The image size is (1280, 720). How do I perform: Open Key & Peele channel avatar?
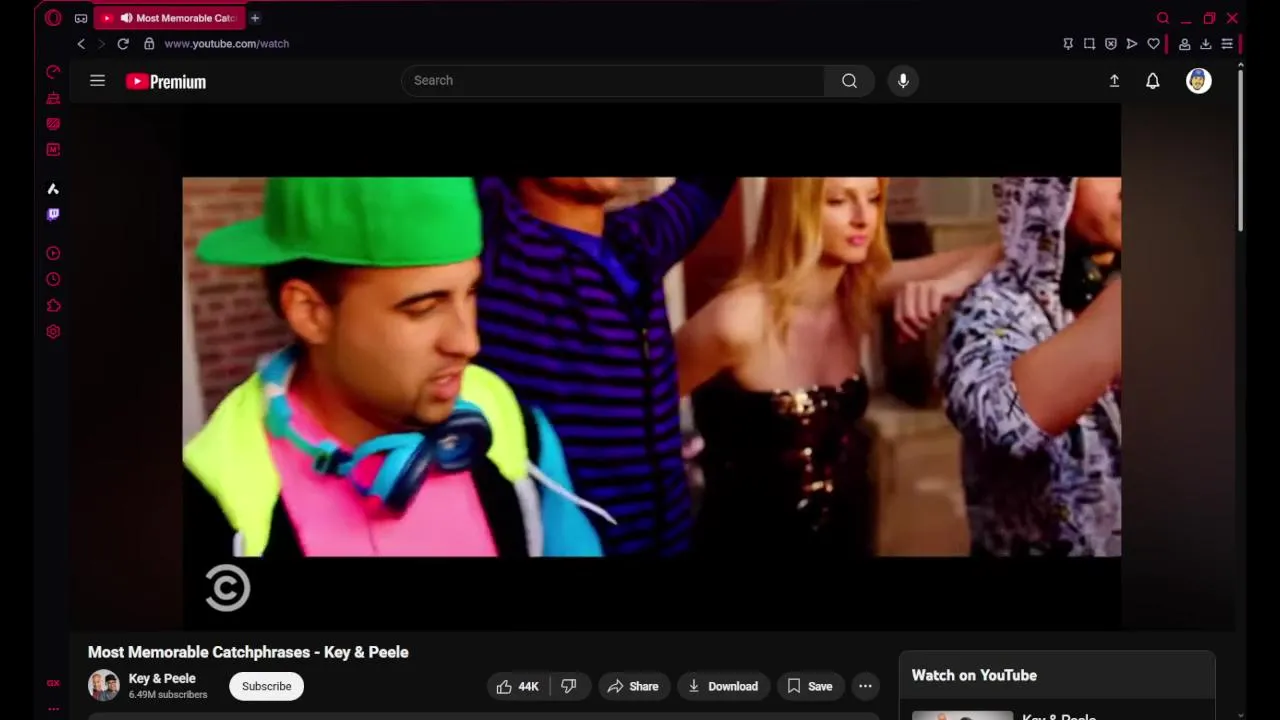104,686
